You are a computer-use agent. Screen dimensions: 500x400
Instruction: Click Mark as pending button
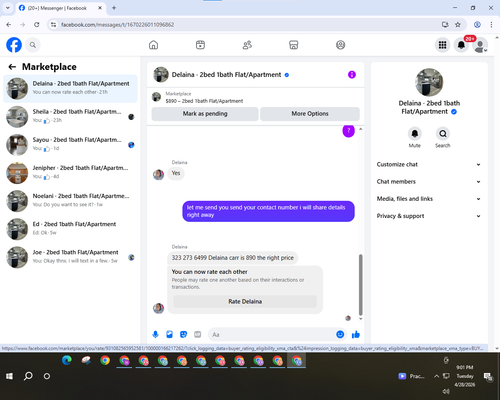(x=205, y=114)
